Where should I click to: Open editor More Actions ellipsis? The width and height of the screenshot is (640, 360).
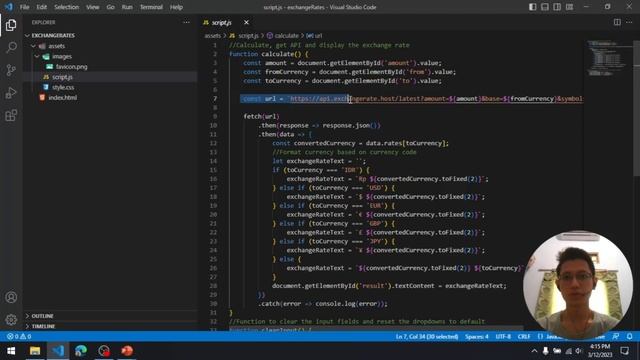629,22
